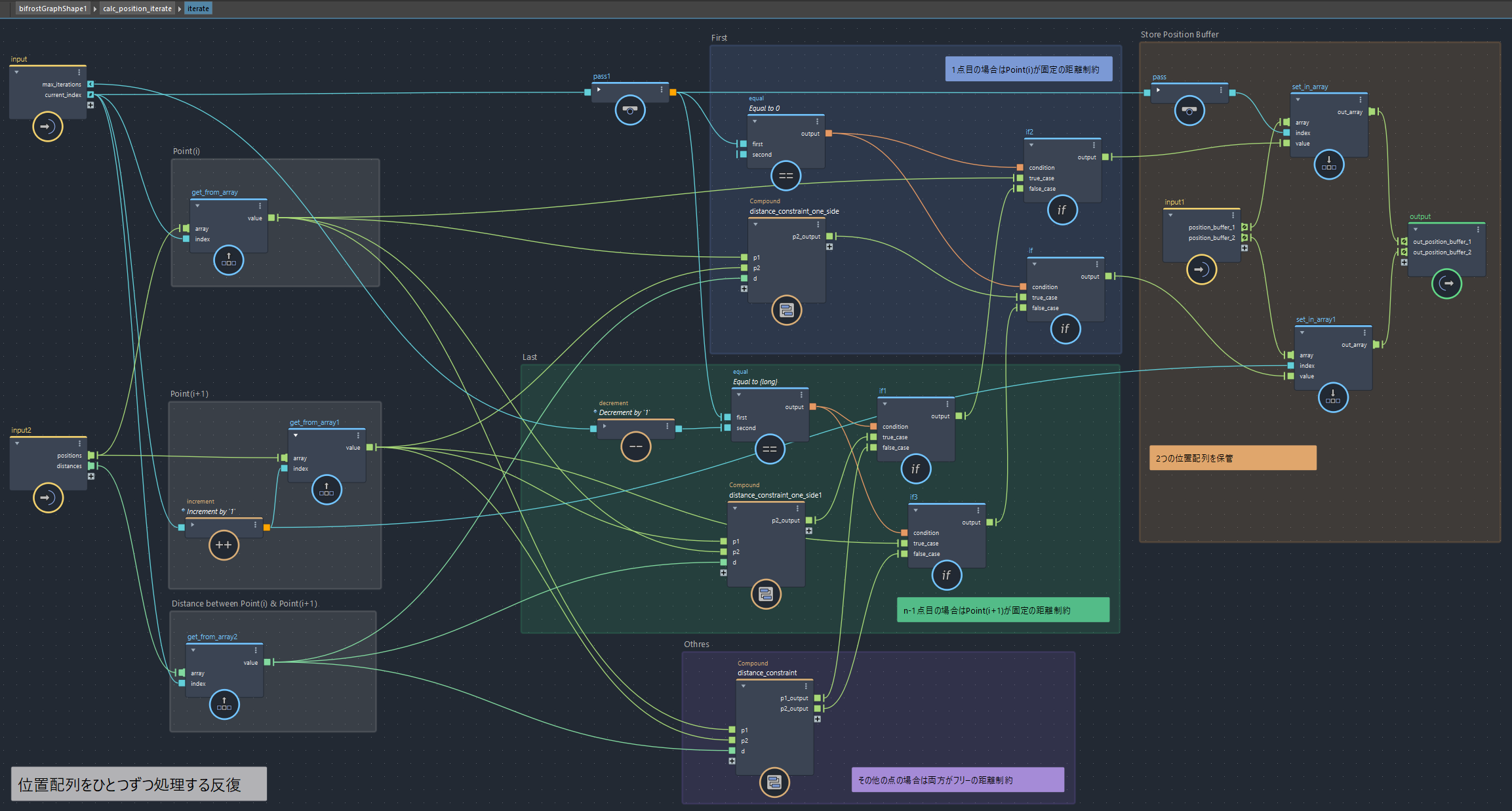Click the if2 node's if icon

coord(1062,210)
